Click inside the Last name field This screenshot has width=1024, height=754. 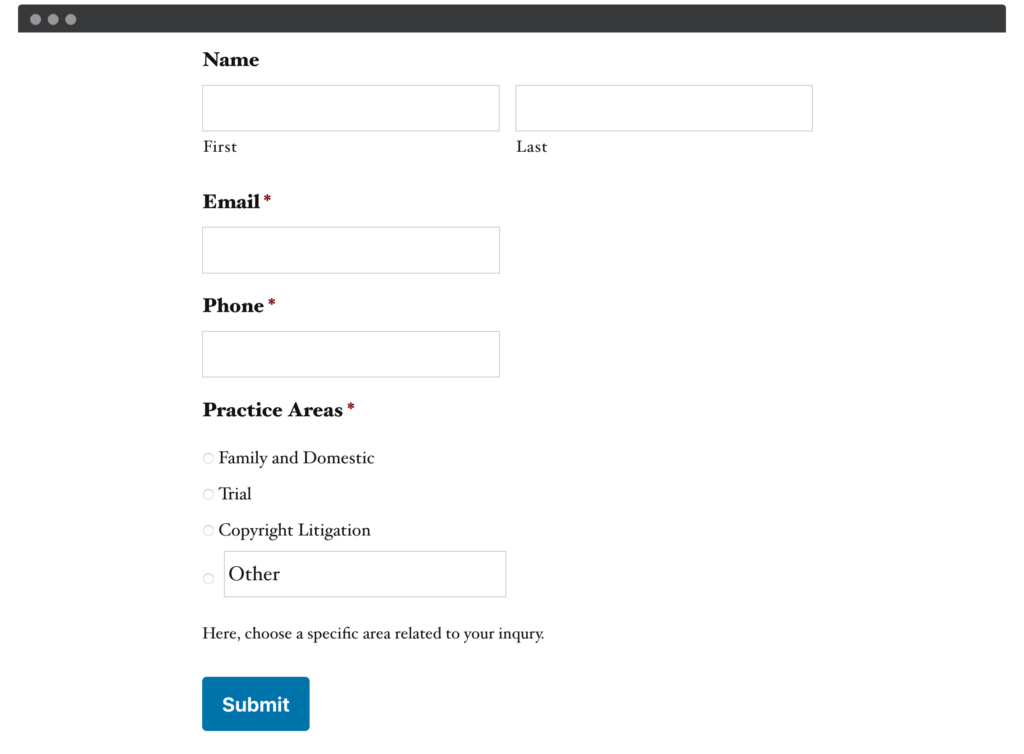663,108
